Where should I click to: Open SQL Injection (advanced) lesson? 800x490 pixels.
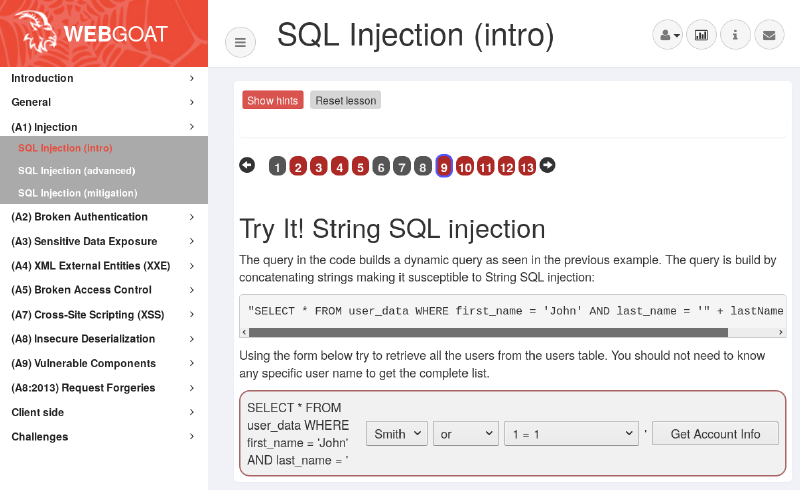point(76,171)
